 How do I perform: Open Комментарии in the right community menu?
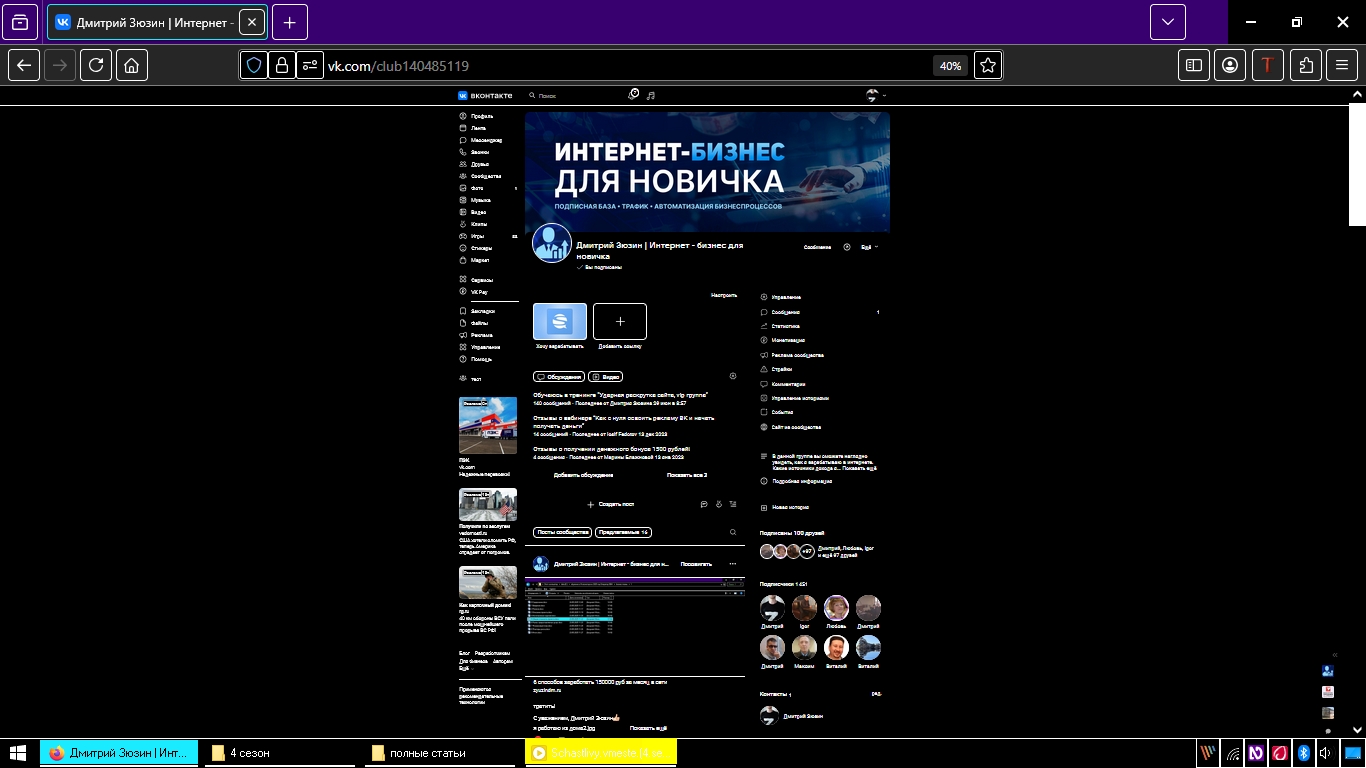pyautogui.click(x=783, y=384)
